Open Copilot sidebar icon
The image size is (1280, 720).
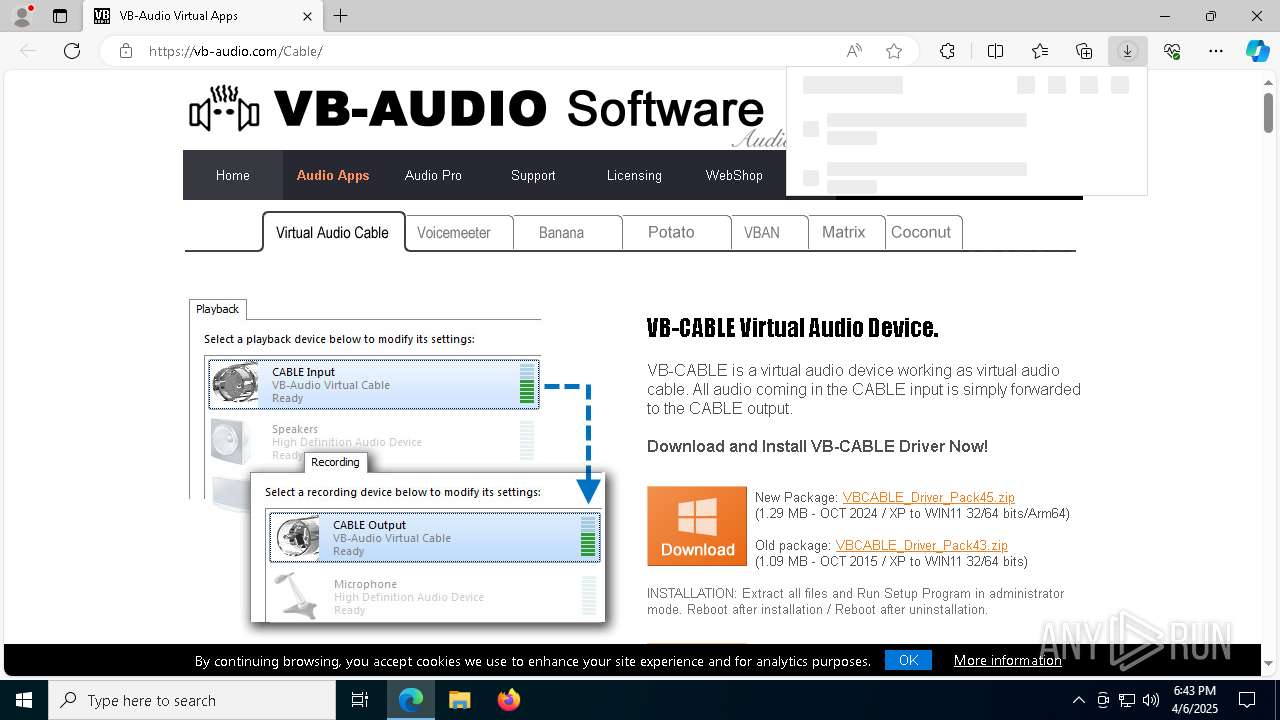(x=1257, y=51)
